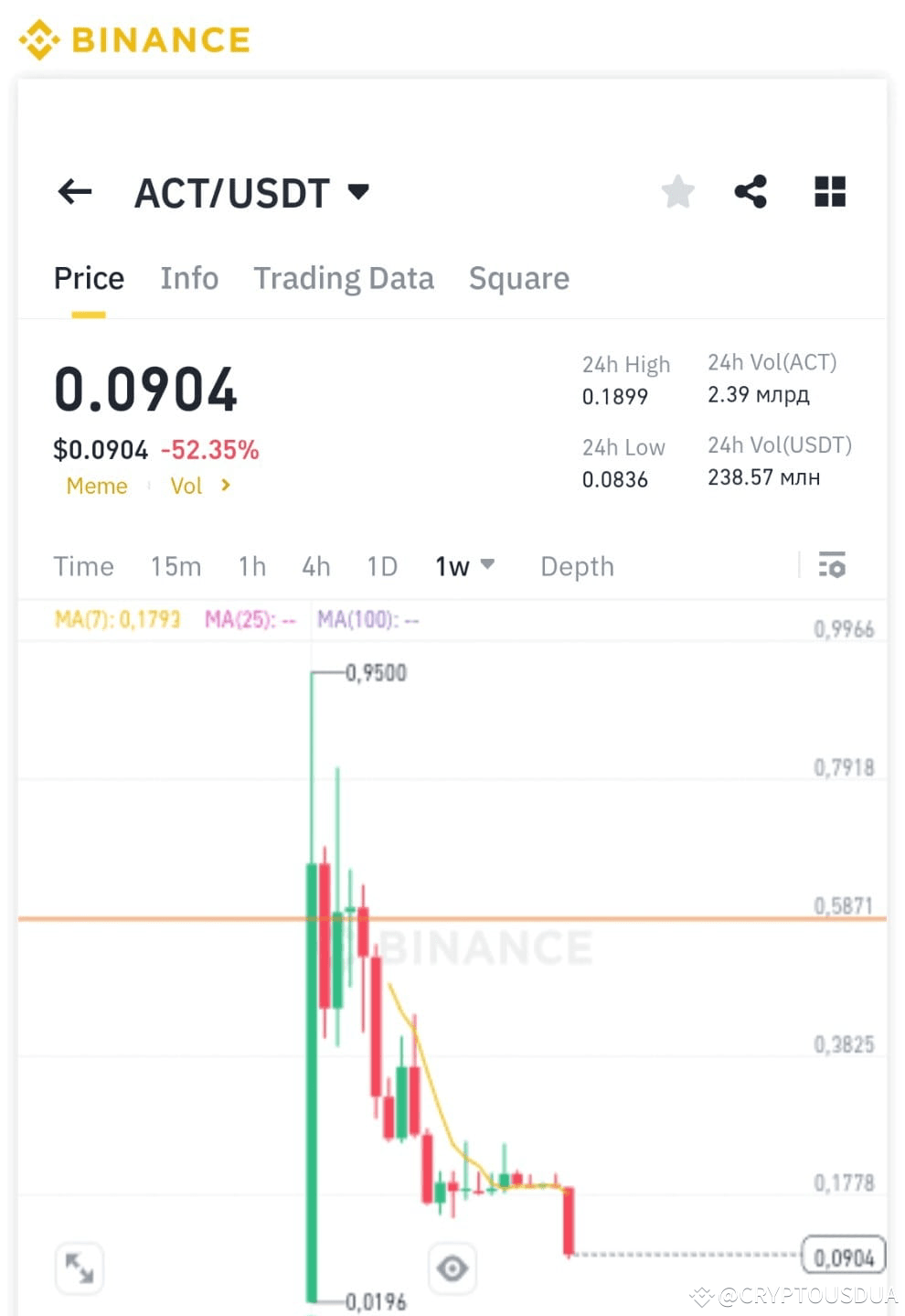
Task: Open the Square section
Action: (x=518, y=278)
